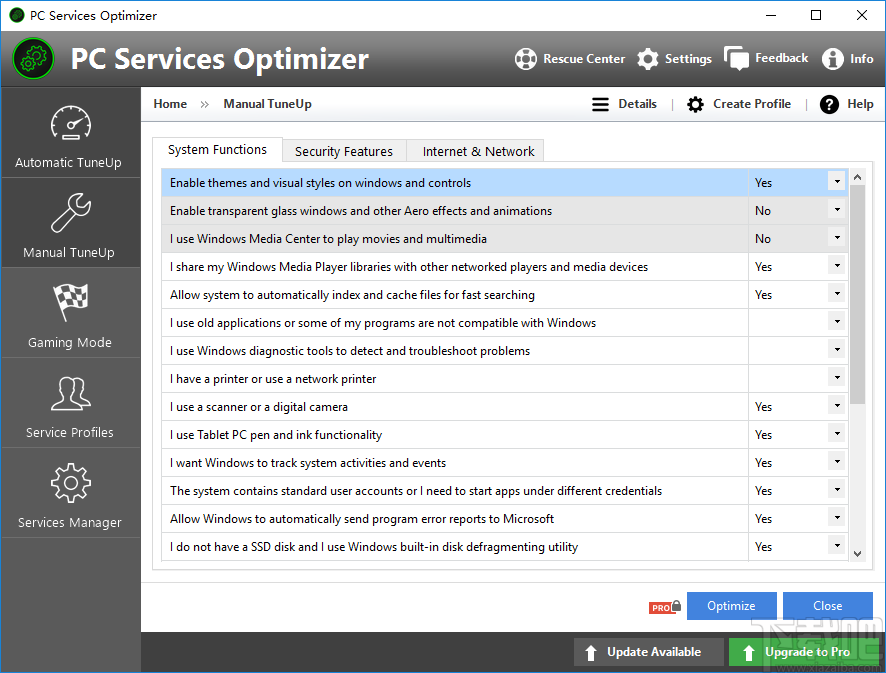Toggle the themes and visual styles setting
This screenshot has width=886, height=673.
click(836, 182)
